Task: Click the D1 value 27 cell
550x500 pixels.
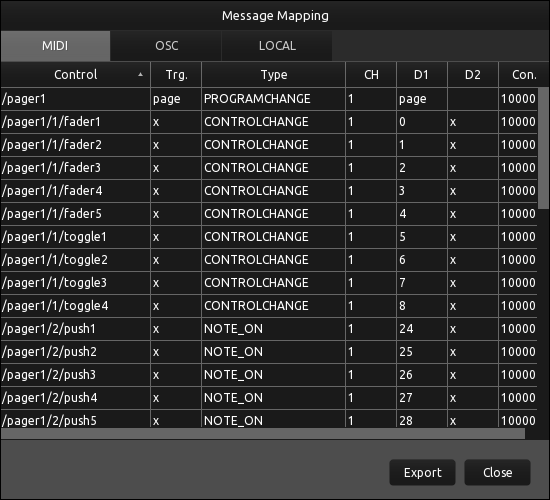Action: [422, 398]
